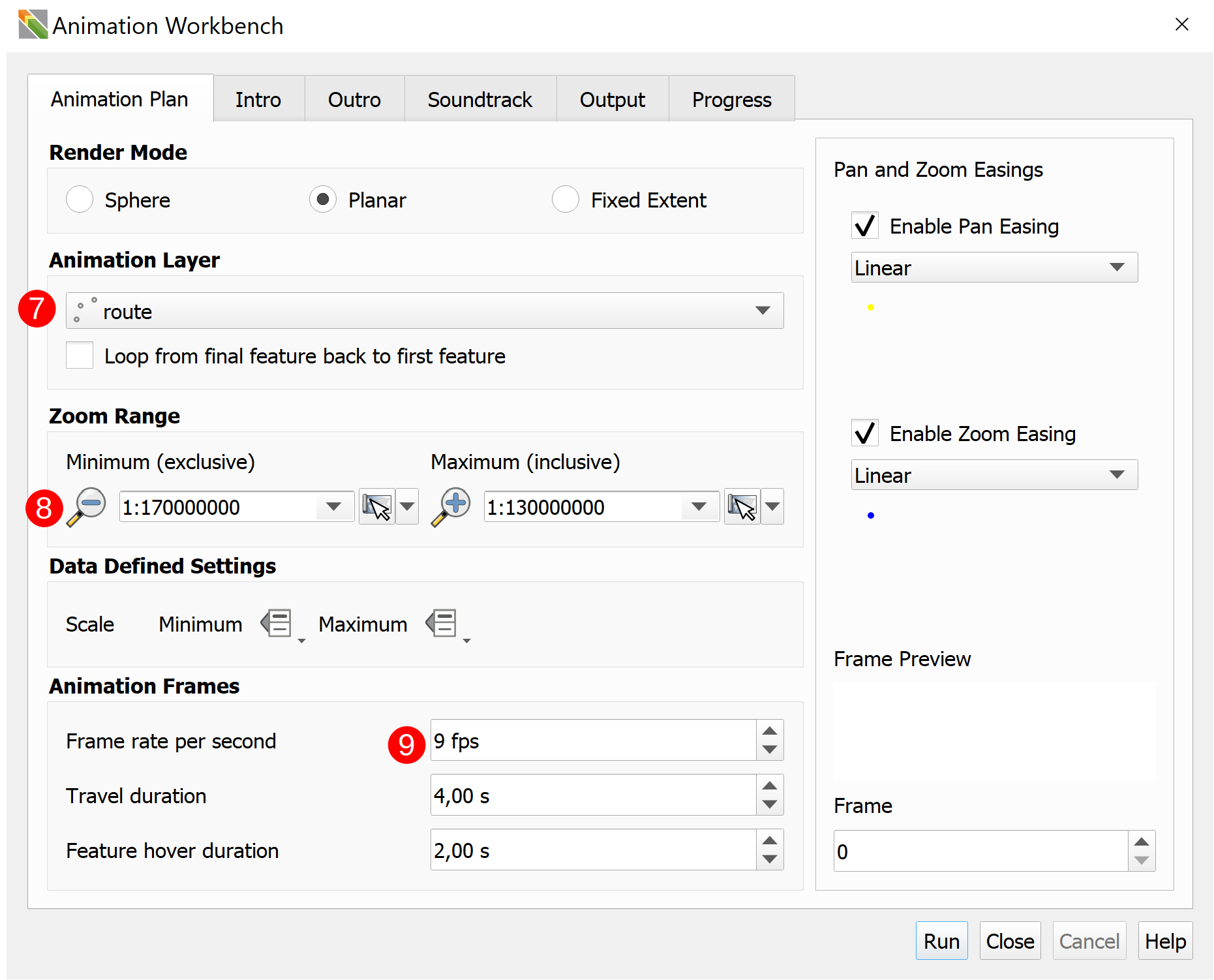
Task: Increase the frame rate per second value
Action: (770, 731)
